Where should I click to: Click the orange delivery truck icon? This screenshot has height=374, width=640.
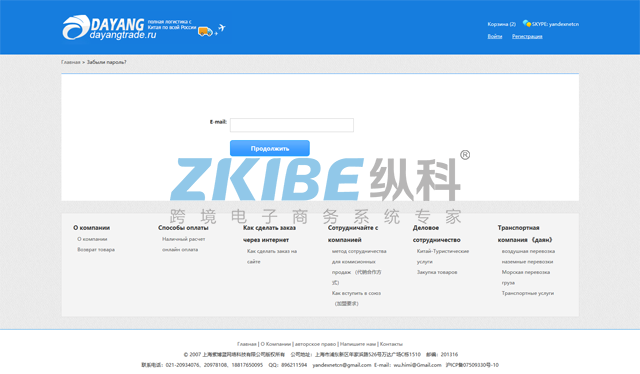tap(205, 32)
